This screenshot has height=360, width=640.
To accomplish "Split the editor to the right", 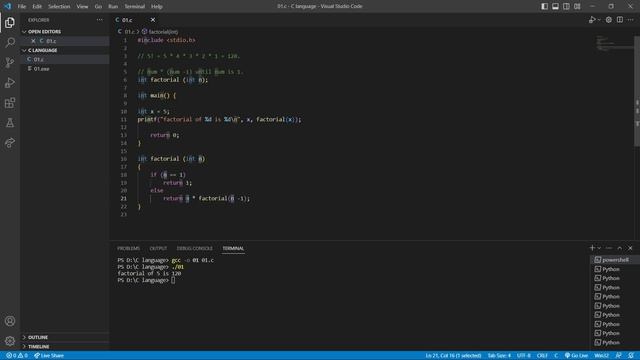I will [x=620, y=20].
